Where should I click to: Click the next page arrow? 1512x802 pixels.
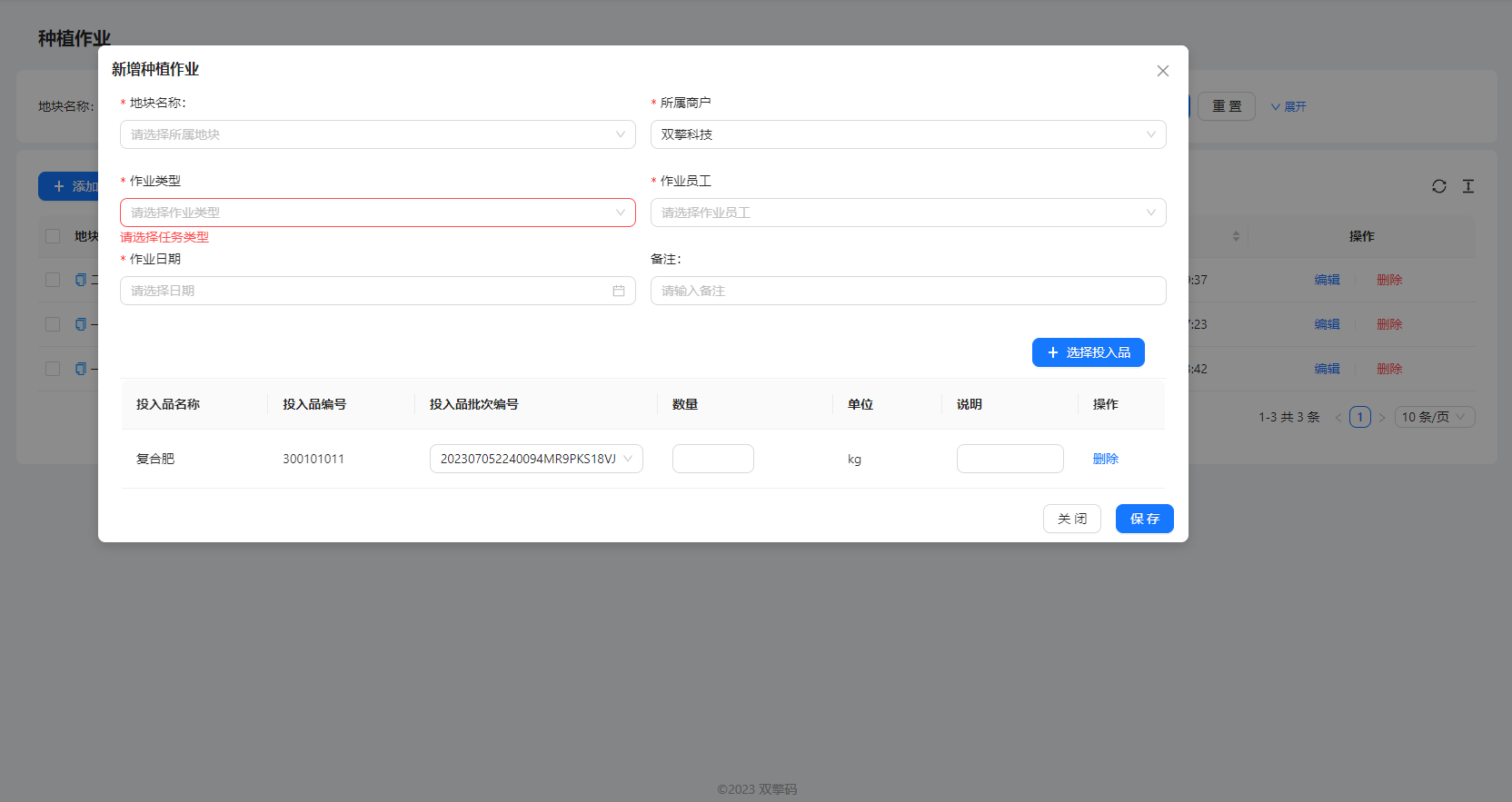(x=1382, y=418)
